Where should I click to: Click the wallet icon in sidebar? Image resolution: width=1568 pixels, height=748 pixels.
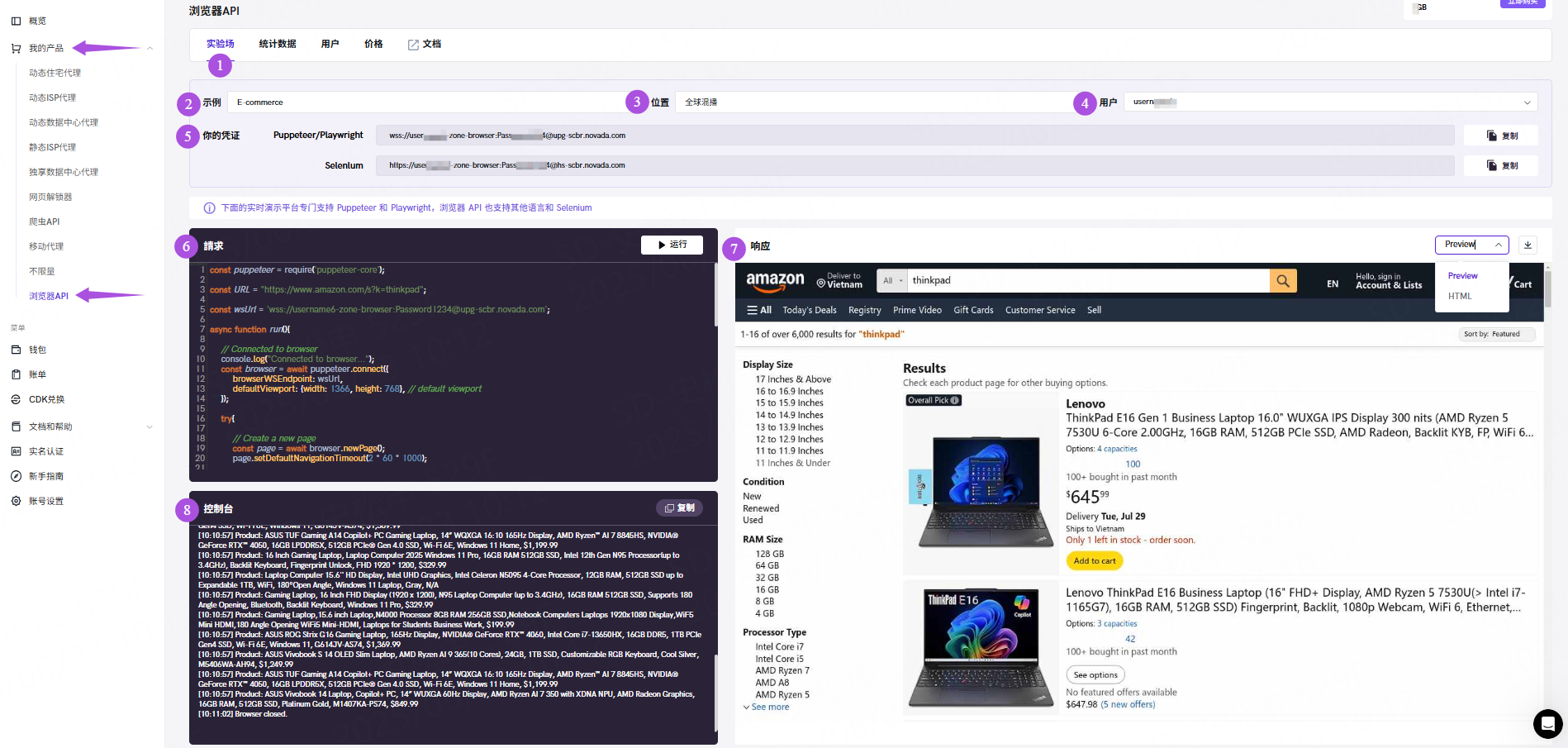[16, 350]
